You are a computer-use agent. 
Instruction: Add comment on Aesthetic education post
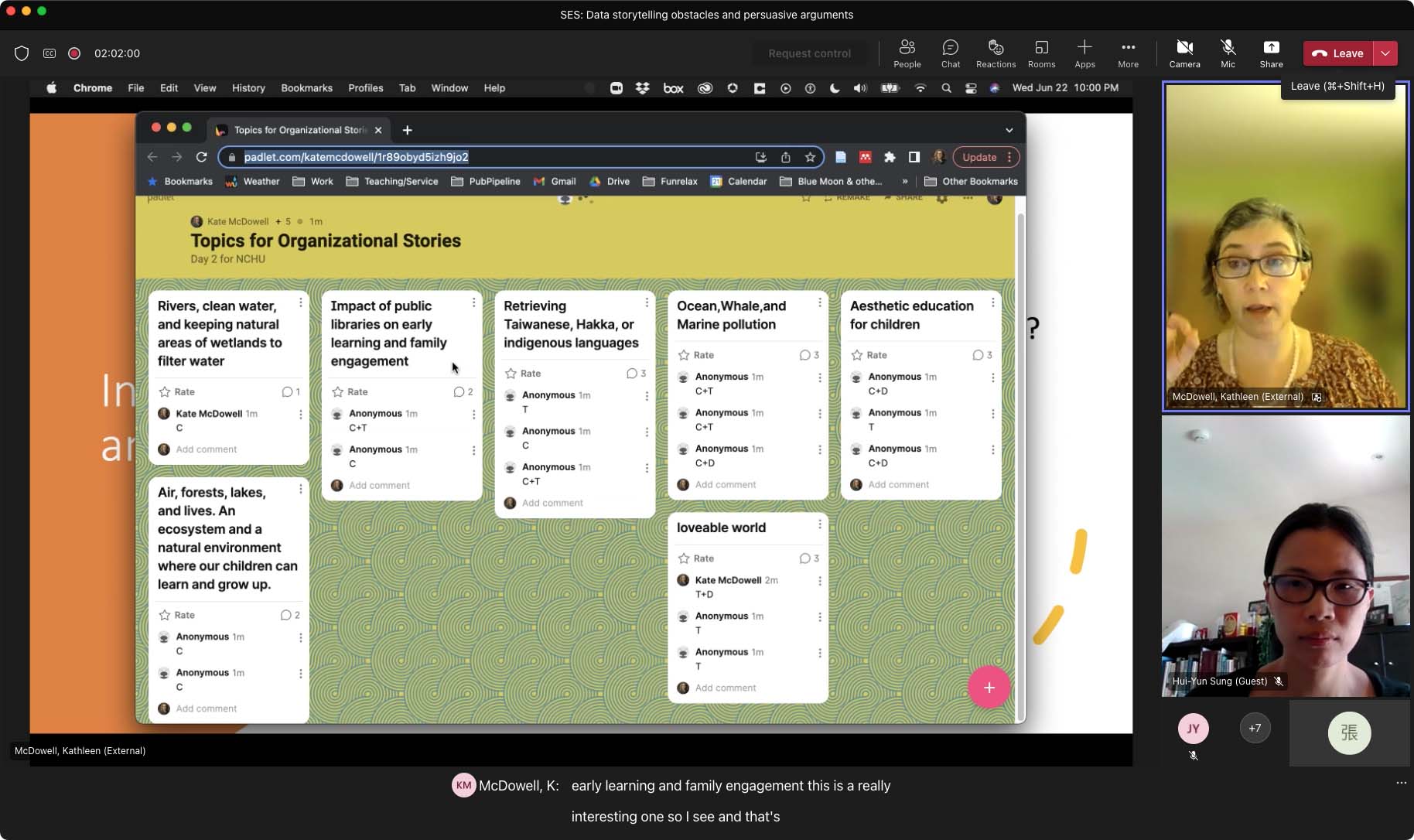pyautogui.click(x=898, y=485)
